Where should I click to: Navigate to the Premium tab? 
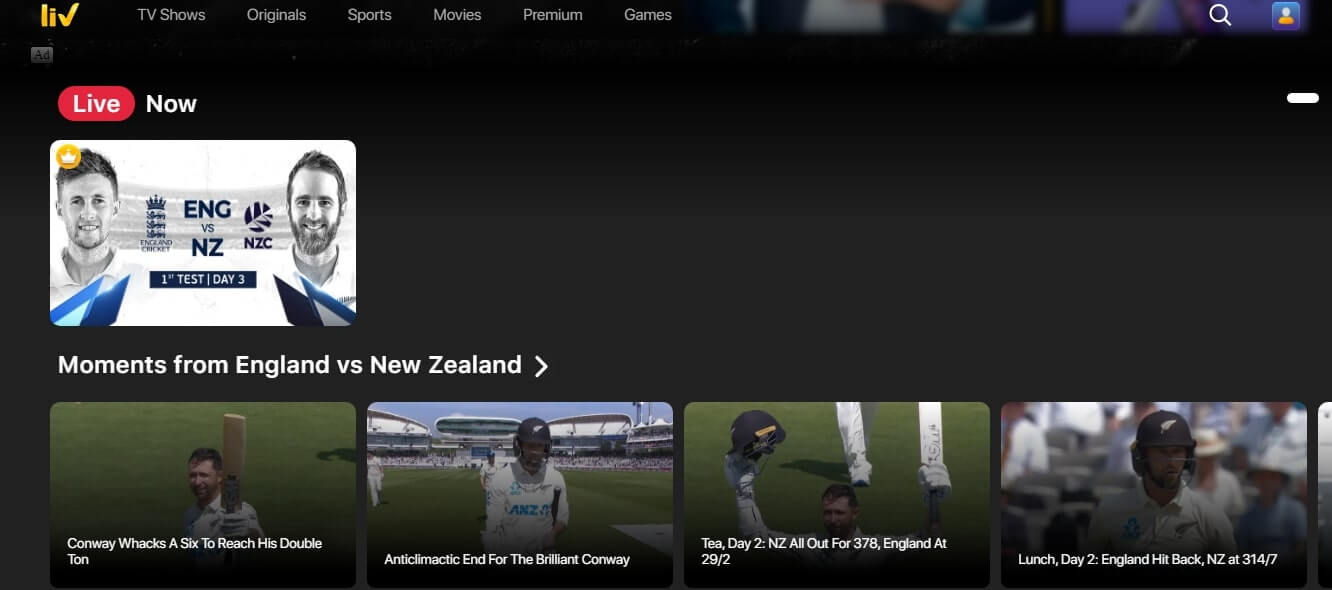552,15
